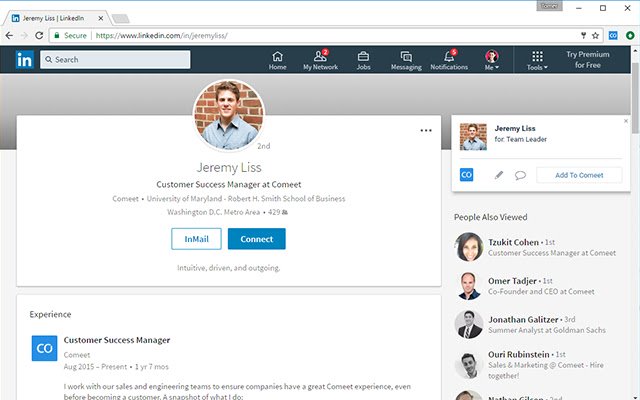Open the Messaging icon
The width and height of the screenshot is (640, 400).
(x=405, y=59)
